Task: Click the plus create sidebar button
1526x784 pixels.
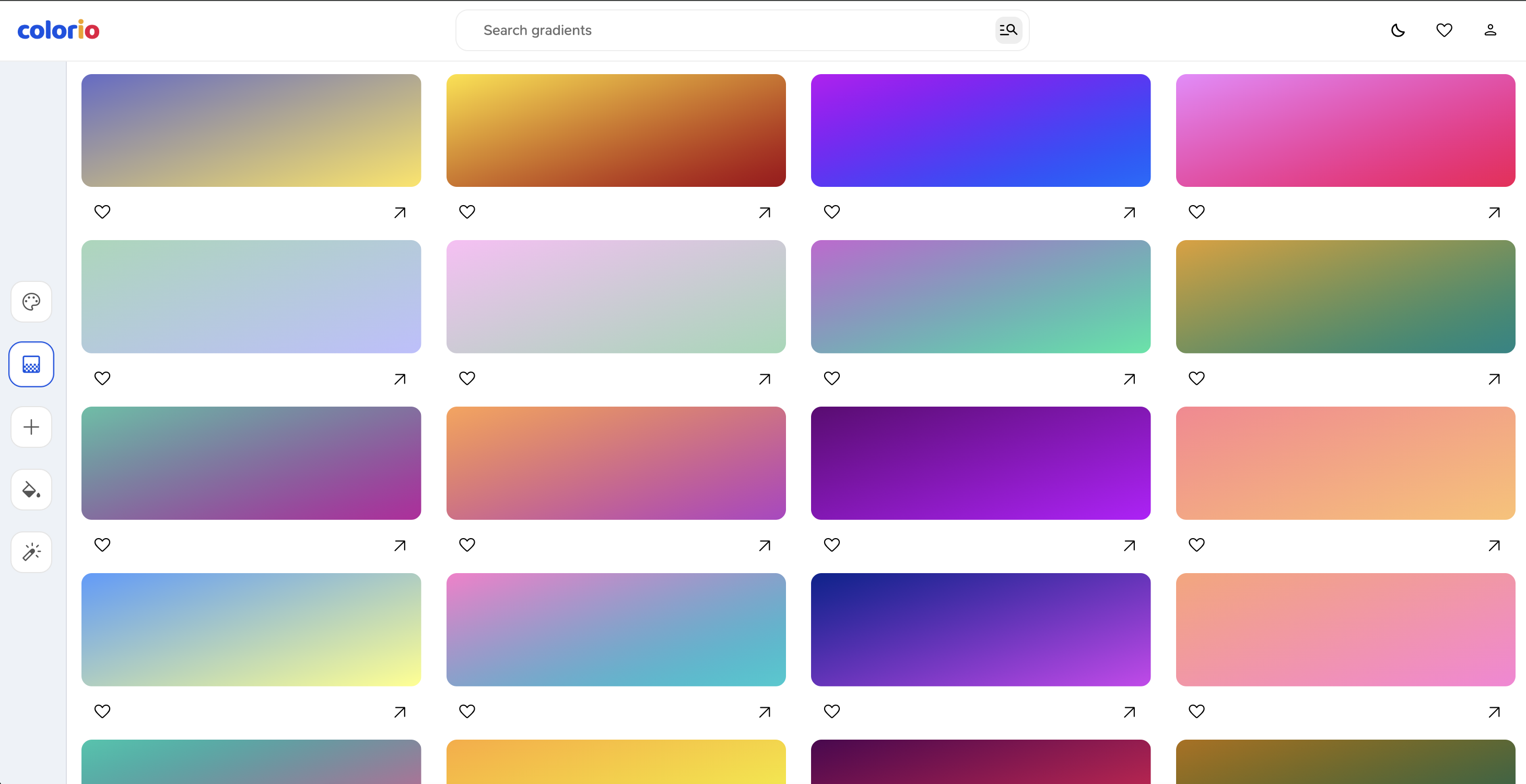Action: (31, 427)
